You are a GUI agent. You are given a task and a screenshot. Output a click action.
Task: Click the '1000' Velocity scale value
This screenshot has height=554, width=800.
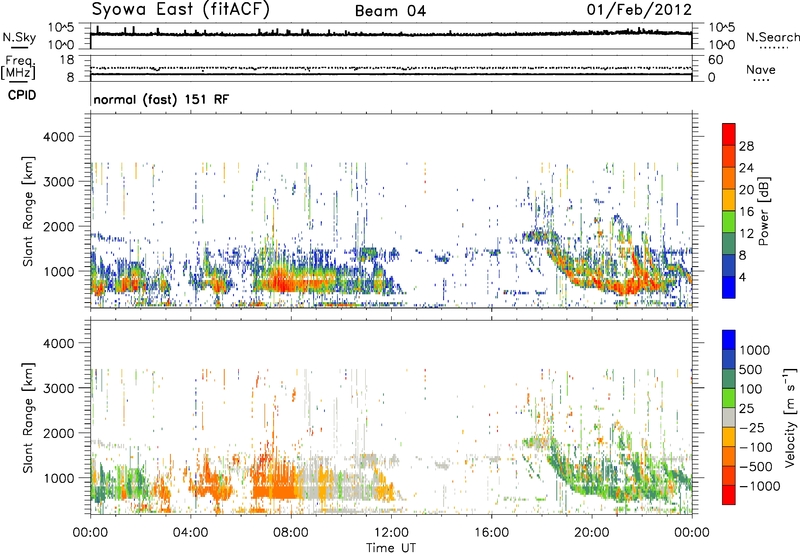(x=755, y=350)
